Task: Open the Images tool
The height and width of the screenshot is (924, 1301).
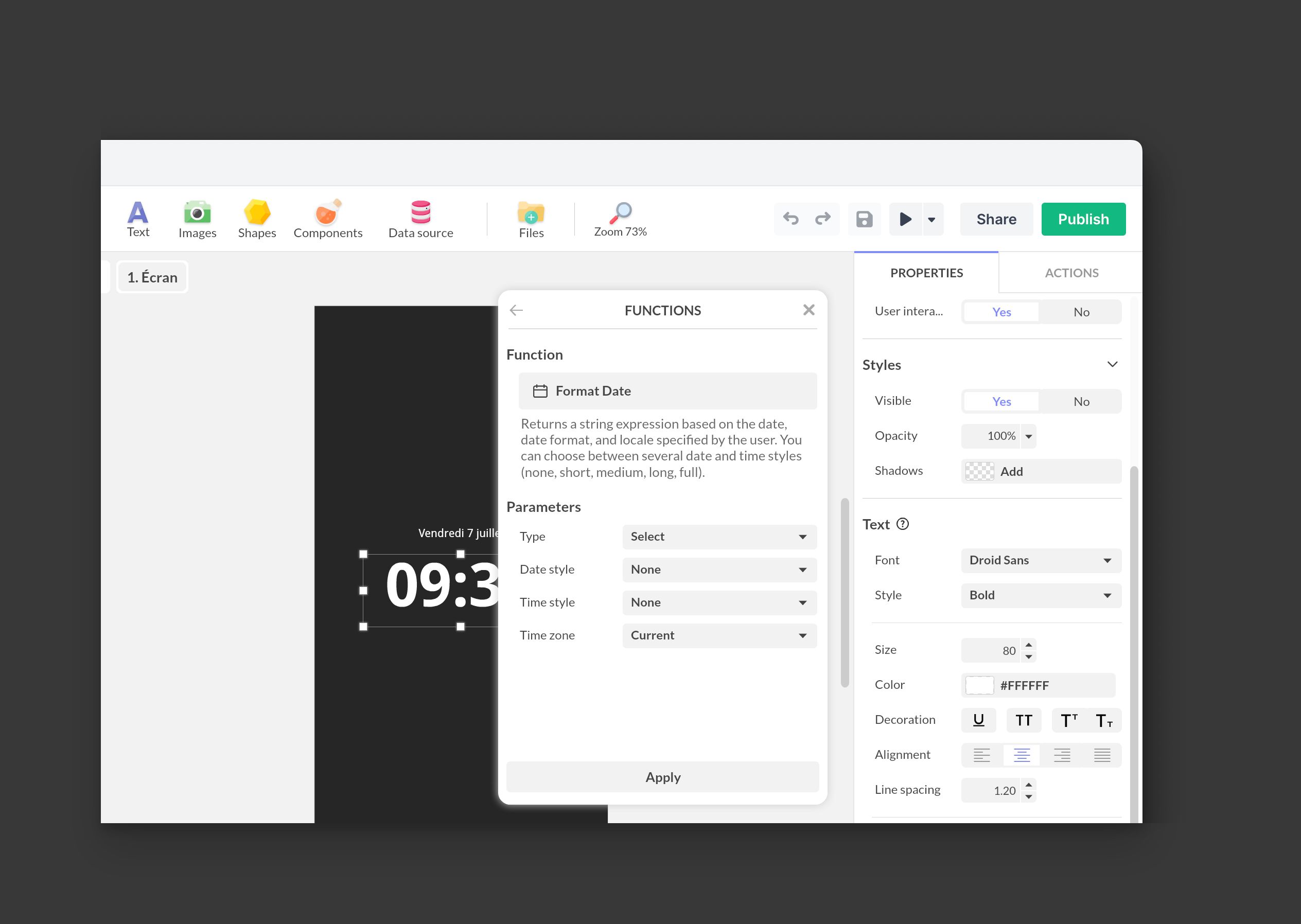Action: pyautogui.click(x=197, y=219)
